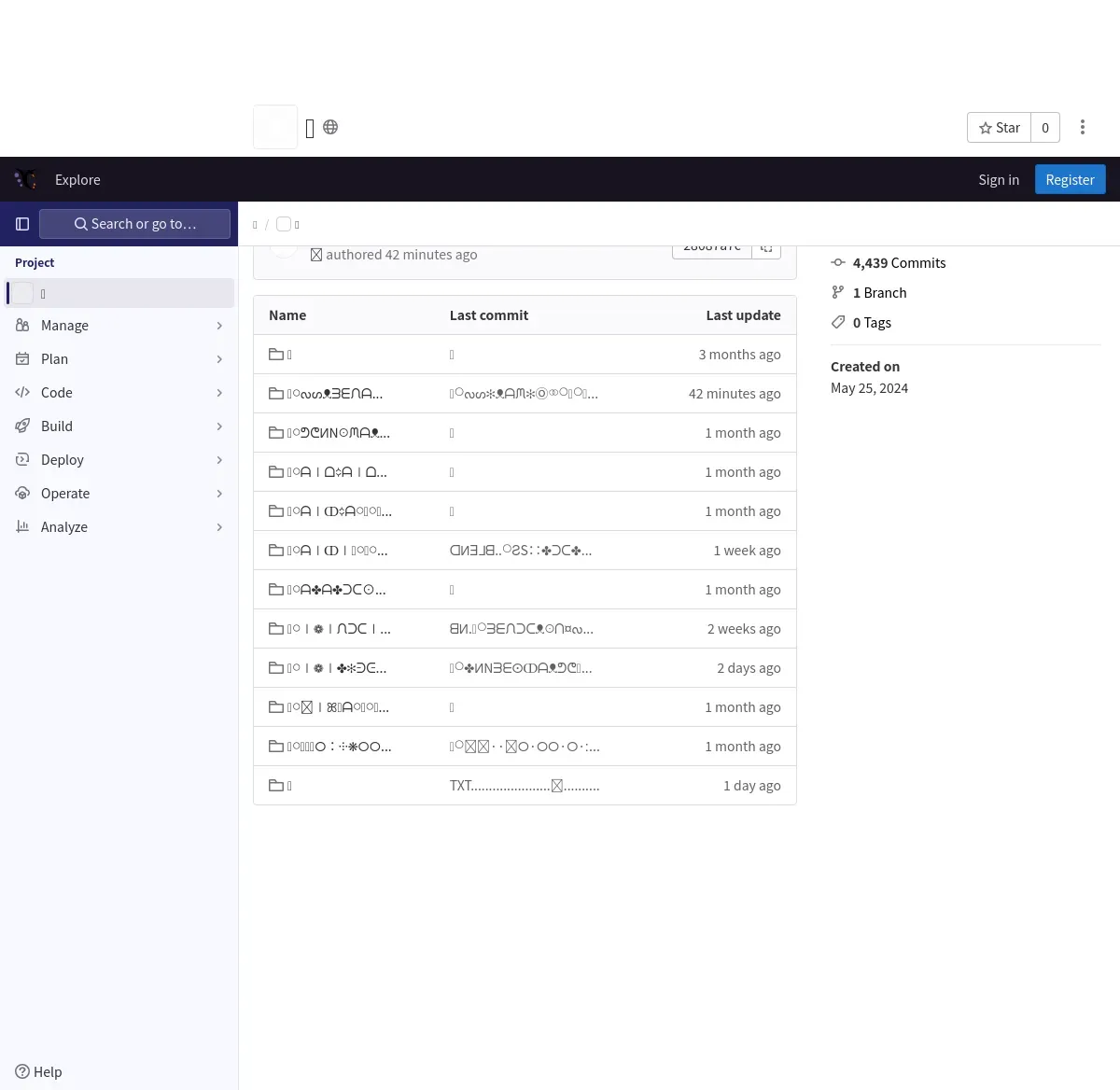Expand the Manage section chevron
The width and height of the screenshot is (1120, 1090).
219,326
